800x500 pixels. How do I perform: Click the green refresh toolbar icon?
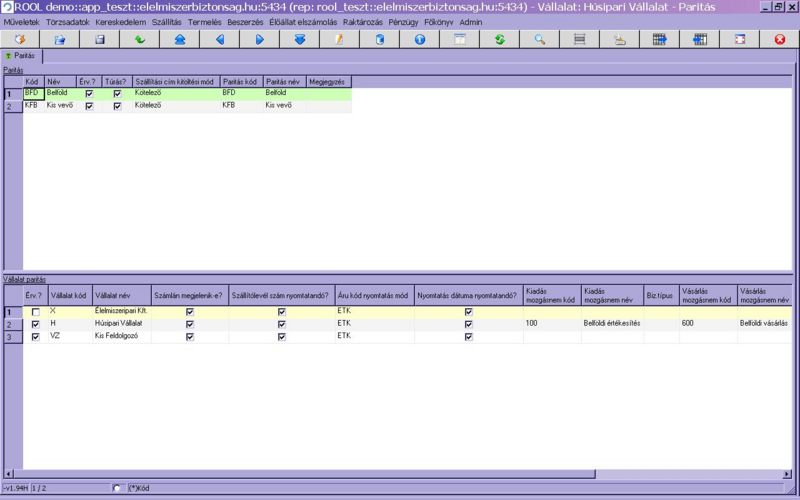point(499,40)
